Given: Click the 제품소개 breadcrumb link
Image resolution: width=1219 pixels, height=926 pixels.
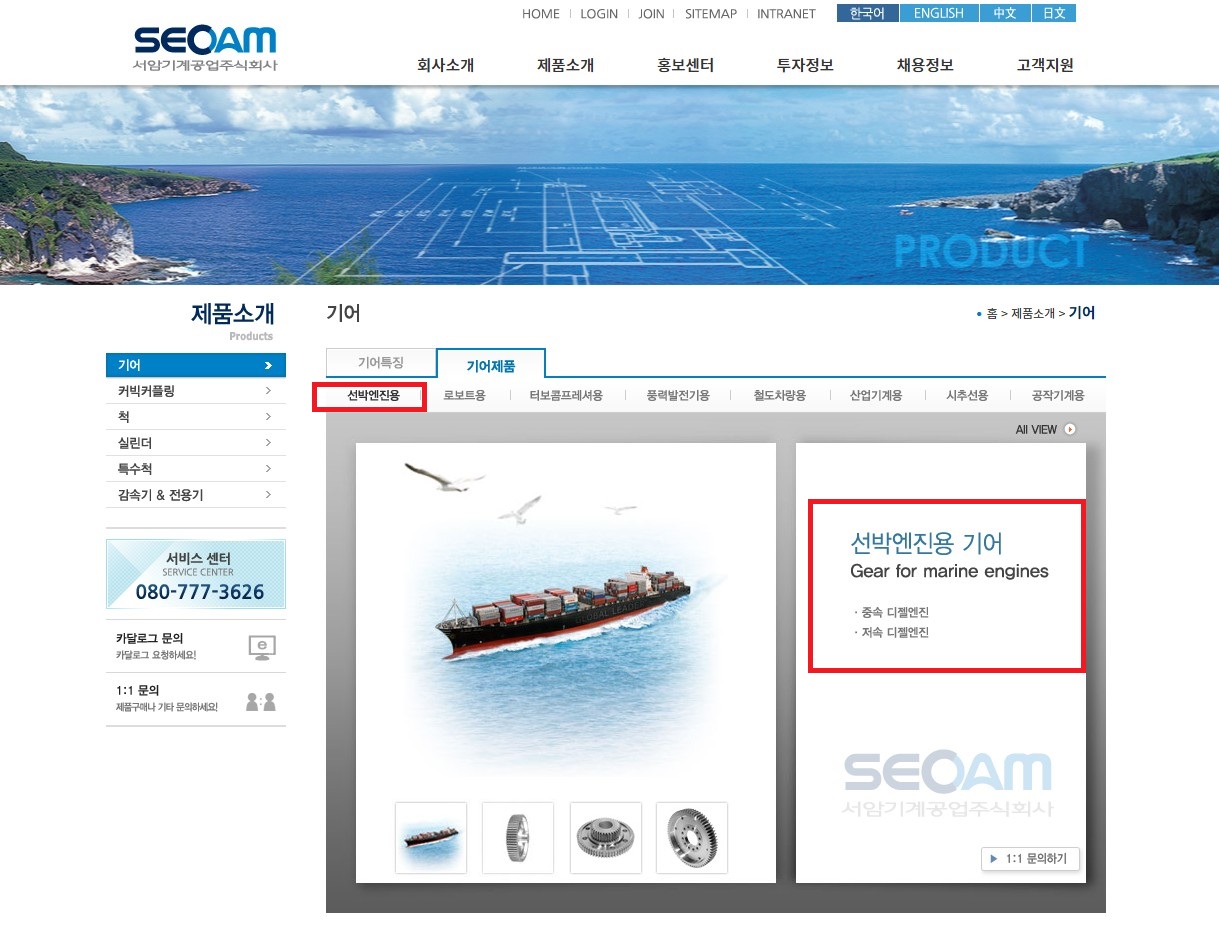Looking at the screenshot, I should click(1032, 313).
